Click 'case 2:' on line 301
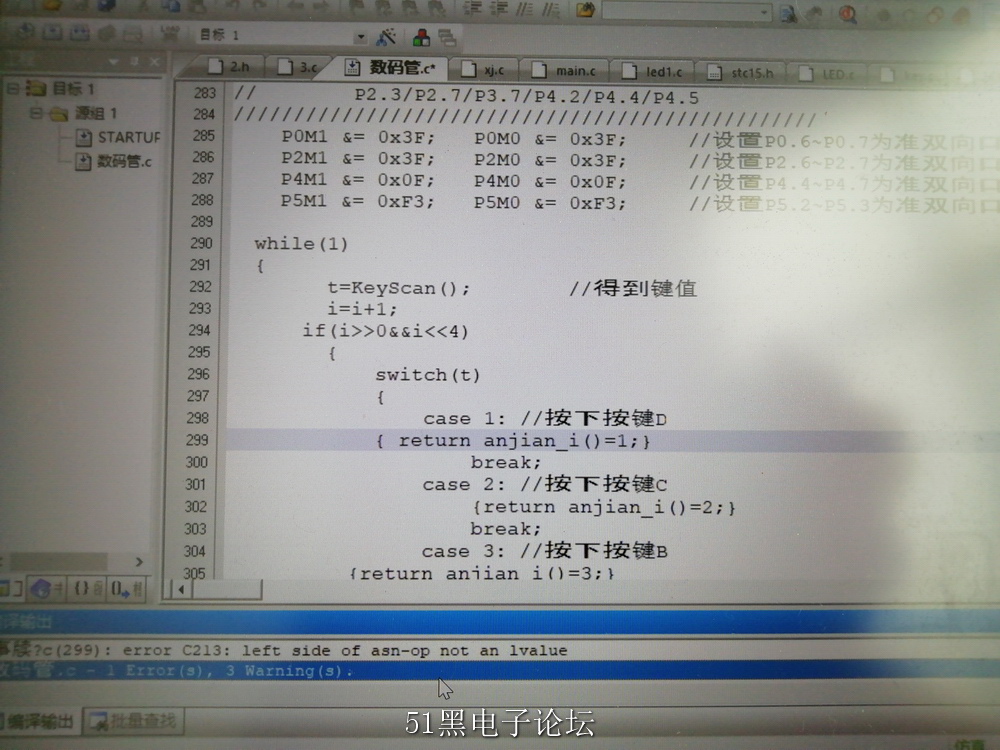 463,485
